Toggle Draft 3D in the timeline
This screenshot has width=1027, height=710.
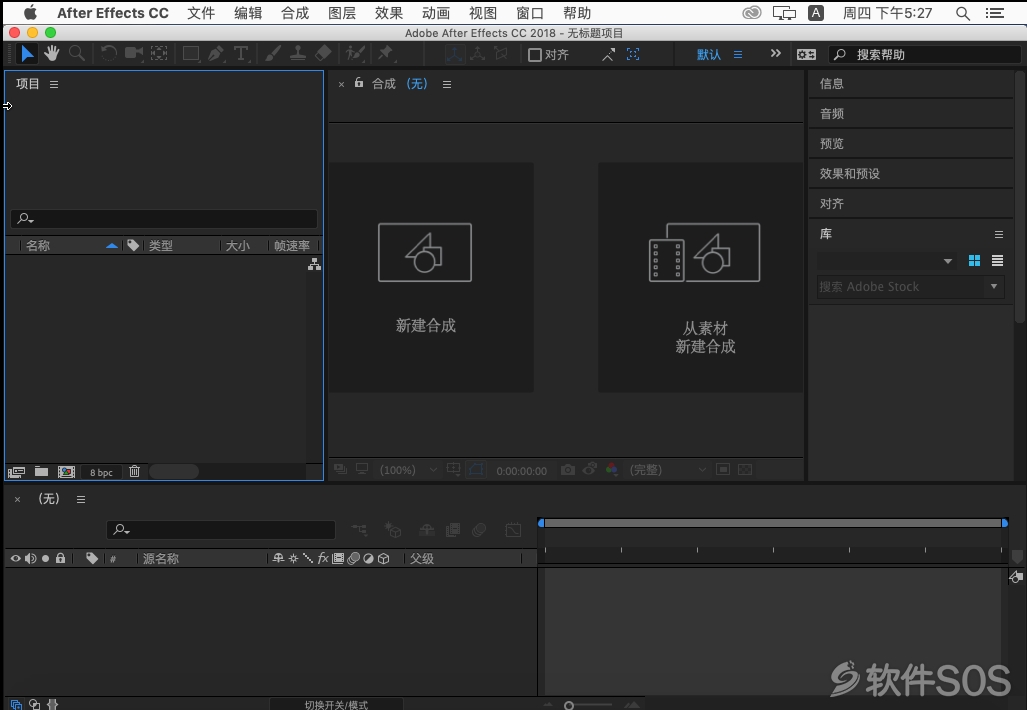click(393, 529)
